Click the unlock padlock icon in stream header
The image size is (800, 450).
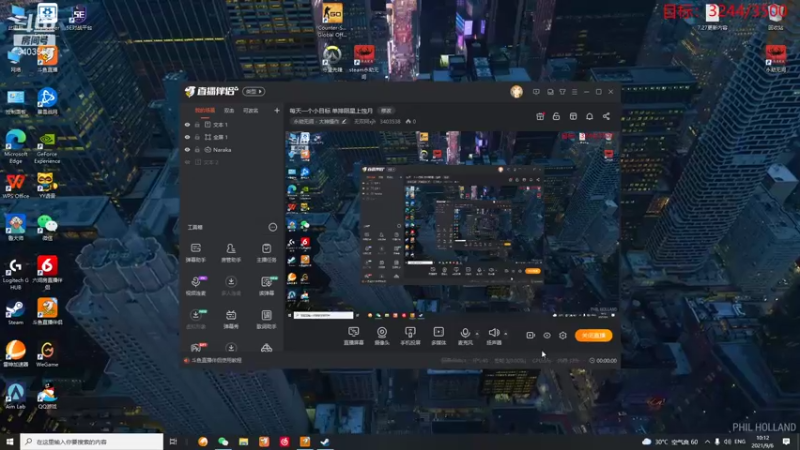point(556,116)
